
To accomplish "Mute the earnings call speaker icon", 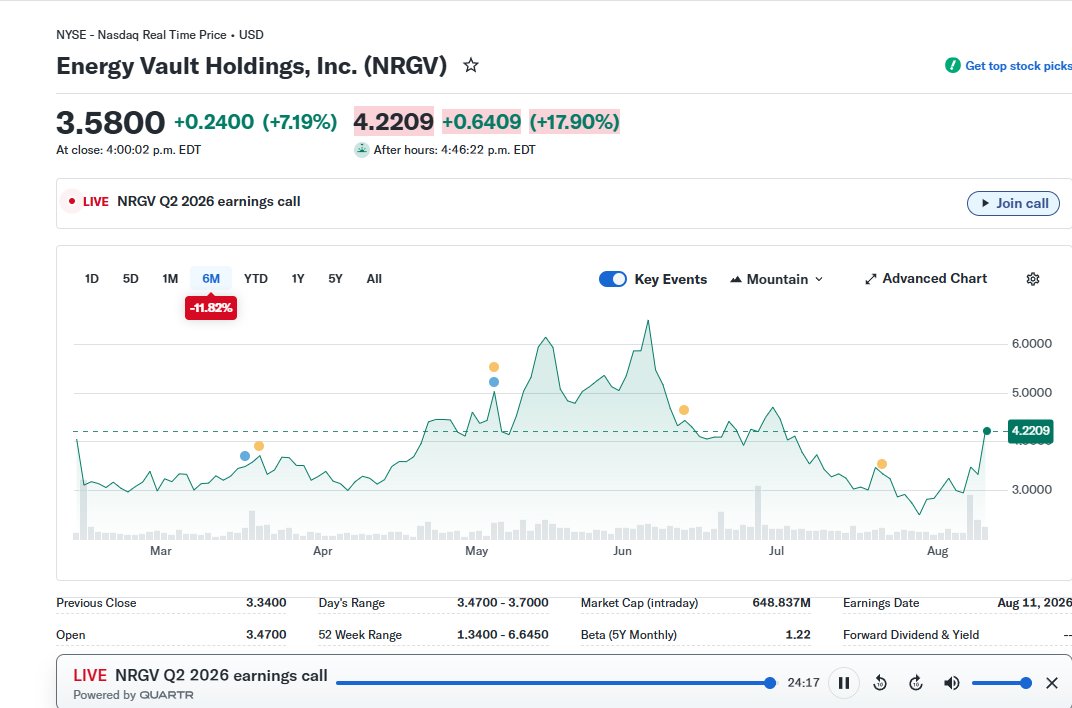I will (951, 683).
